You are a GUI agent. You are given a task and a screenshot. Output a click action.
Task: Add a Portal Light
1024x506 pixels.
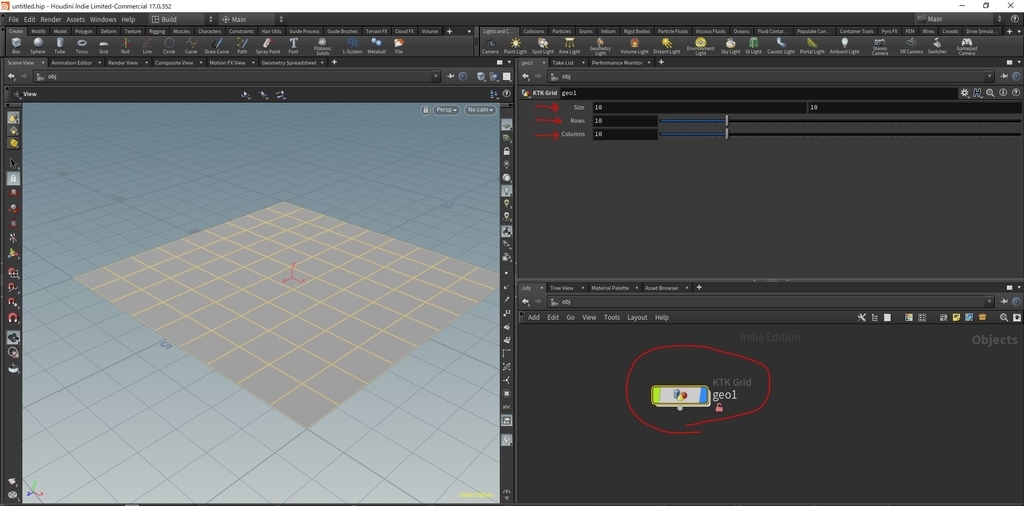(812, 46)
